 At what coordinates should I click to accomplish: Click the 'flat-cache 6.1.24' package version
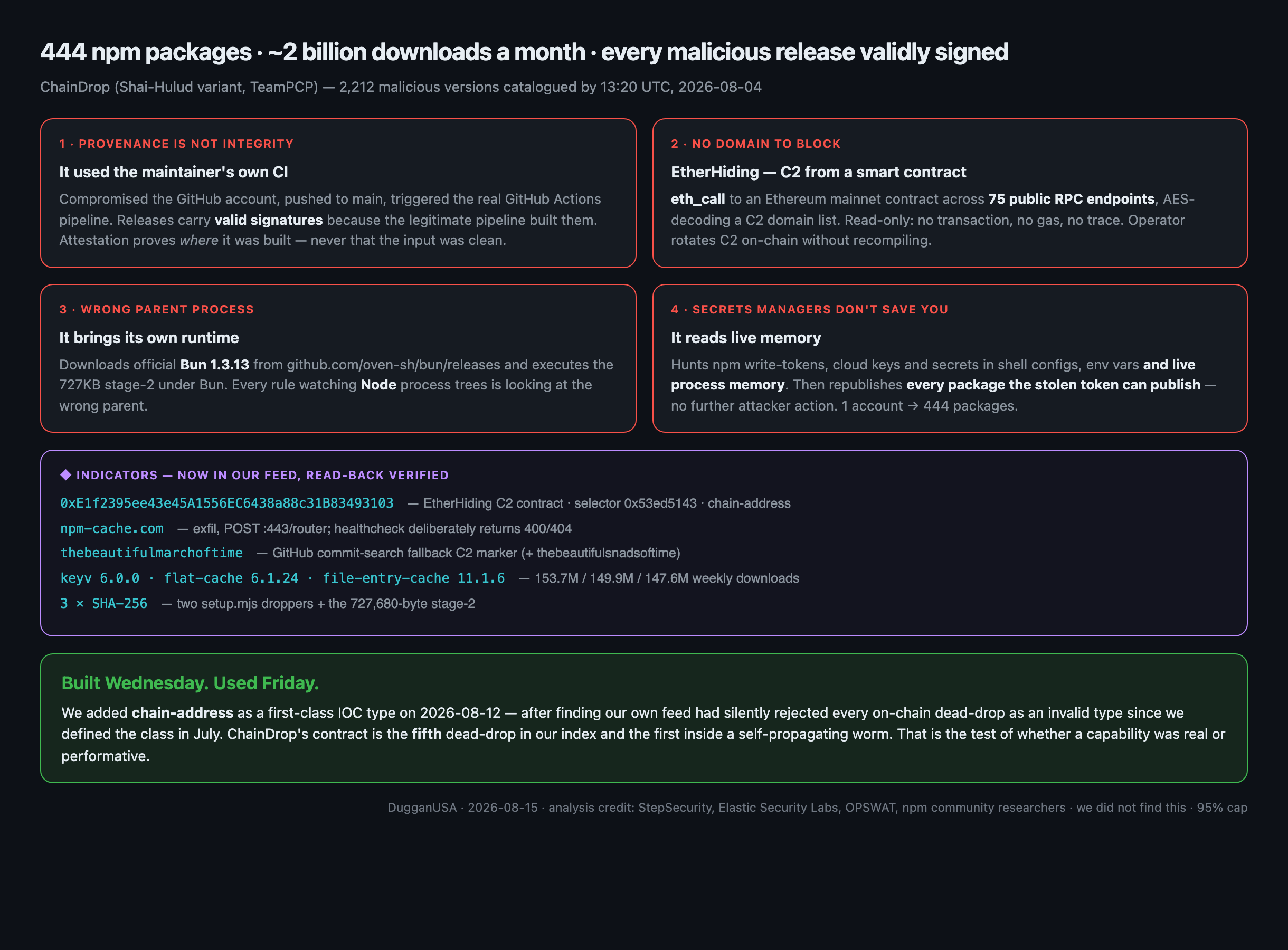tap(231, 578)
